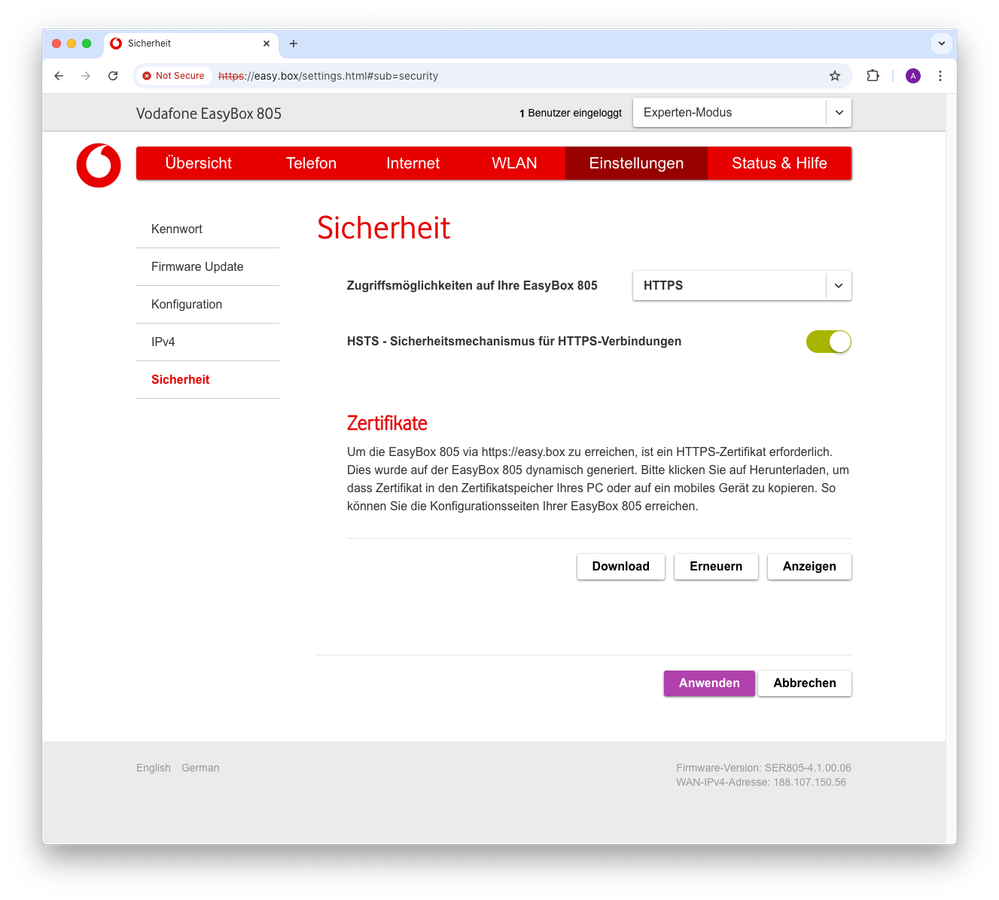
Task: Switch language to German
Action: pyautogui.click(x=200, y=768)
